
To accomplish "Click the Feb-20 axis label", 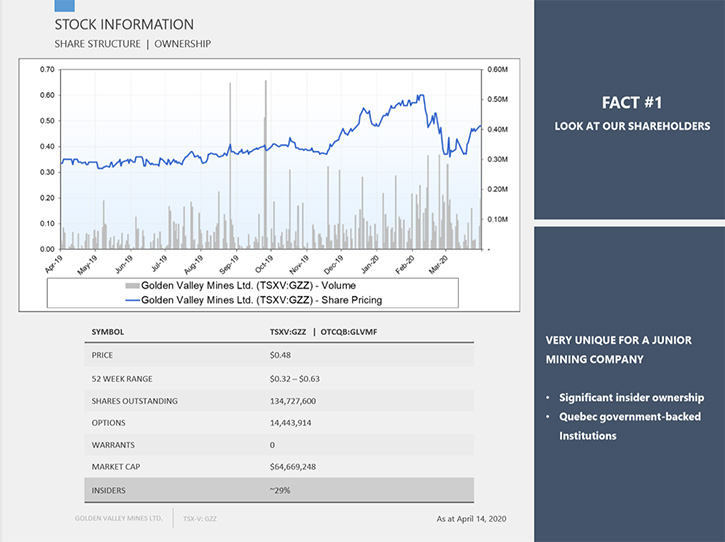I will pyautogui.click(x=405, y=265).
